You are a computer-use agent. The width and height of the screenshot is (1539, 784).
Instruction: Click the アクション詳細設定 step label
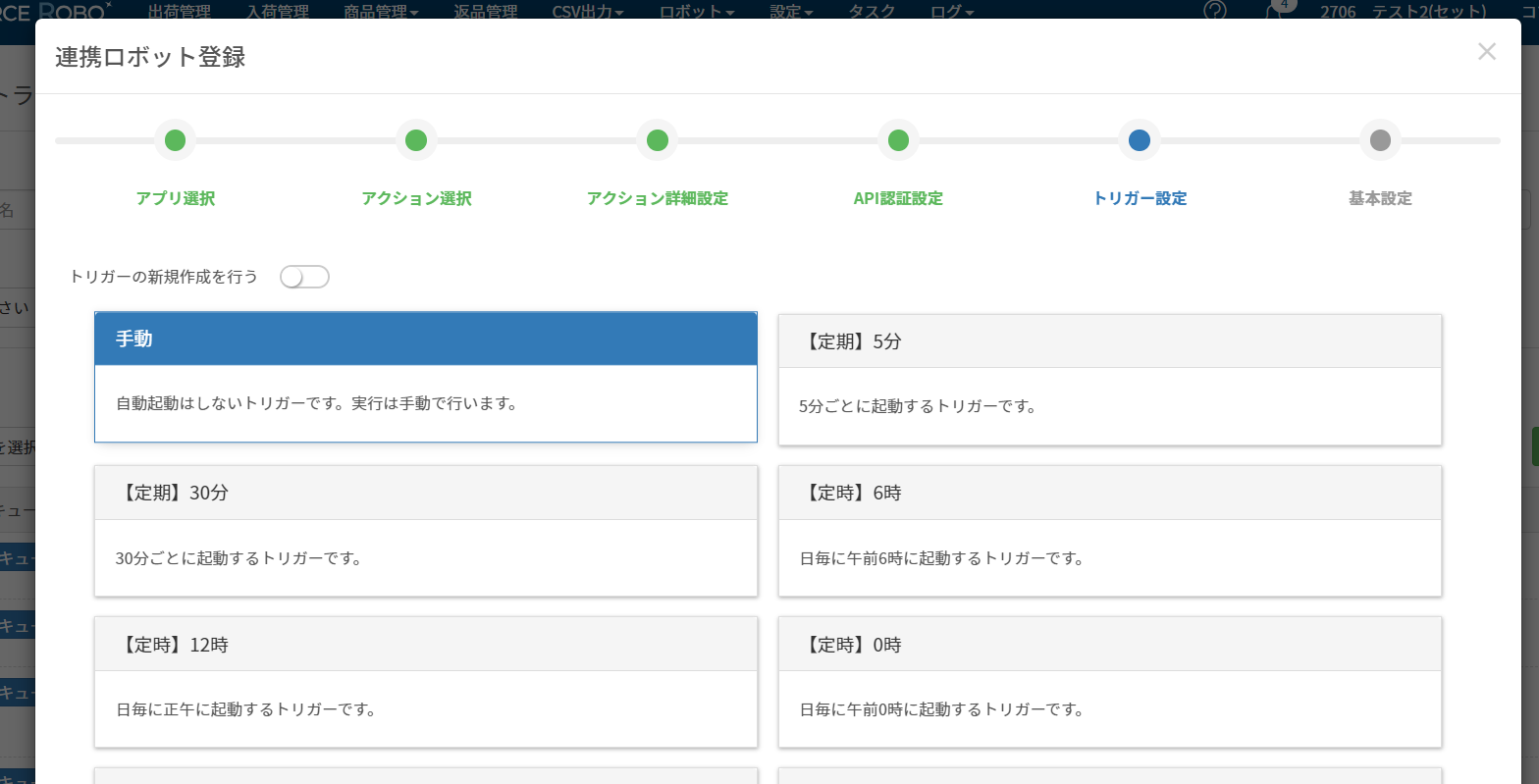coord(658,198)
